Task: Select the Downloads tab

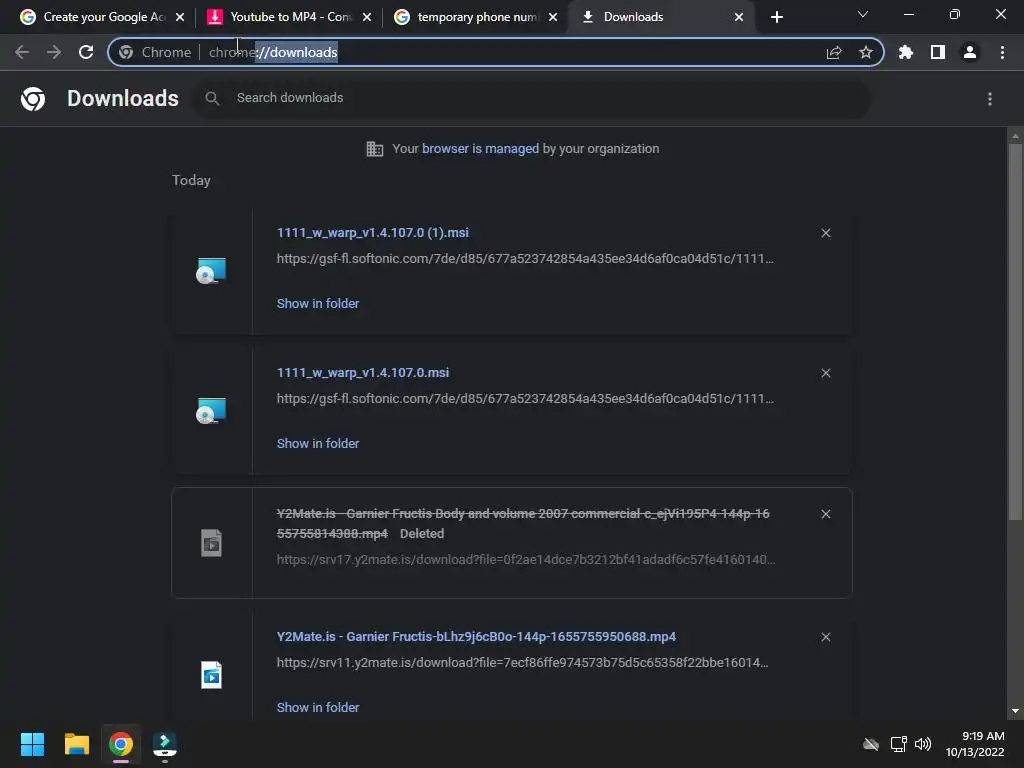Action: pos(661,17)
